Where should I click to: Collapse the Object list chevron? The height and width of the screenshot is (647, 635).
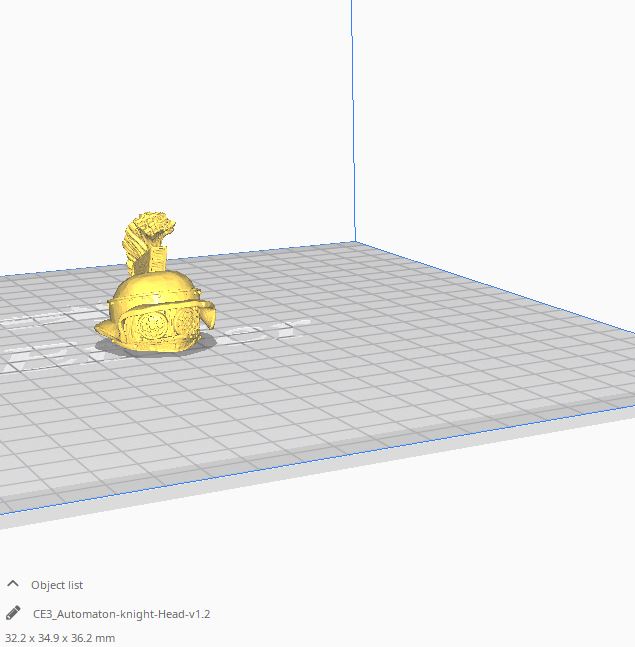pyautogui.click(x=13, y=584)
